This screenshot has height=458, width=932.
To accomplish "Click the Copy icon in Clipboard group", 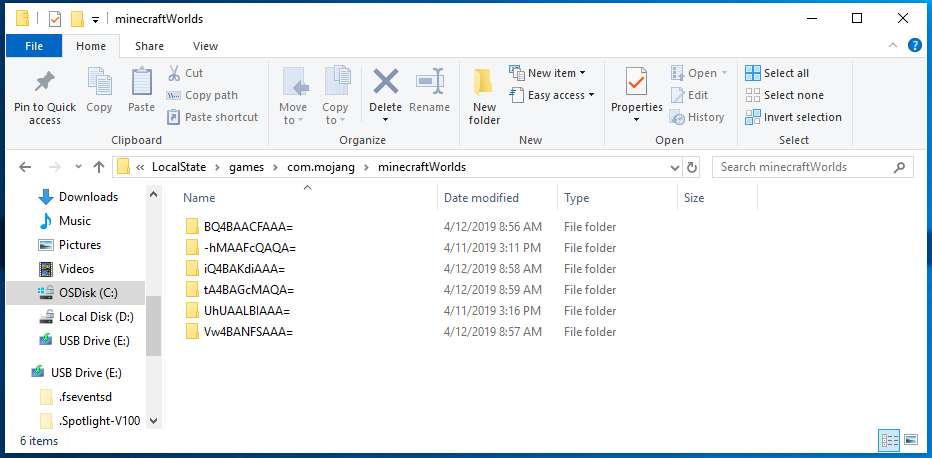I will click(x=99, y=81).
